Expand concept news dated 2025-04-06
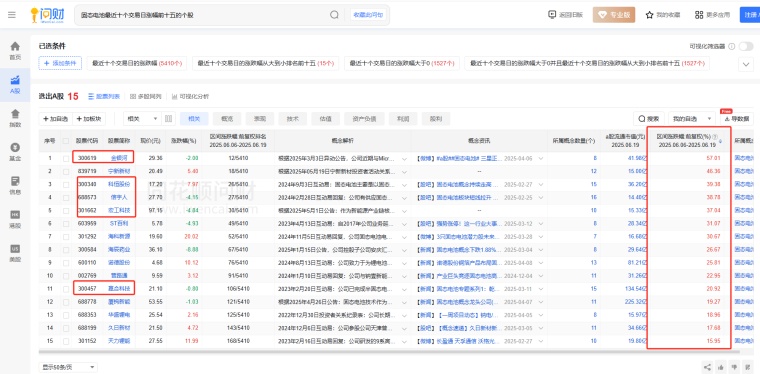Screen dimensions: 760x374 click(x=541, y=158)
